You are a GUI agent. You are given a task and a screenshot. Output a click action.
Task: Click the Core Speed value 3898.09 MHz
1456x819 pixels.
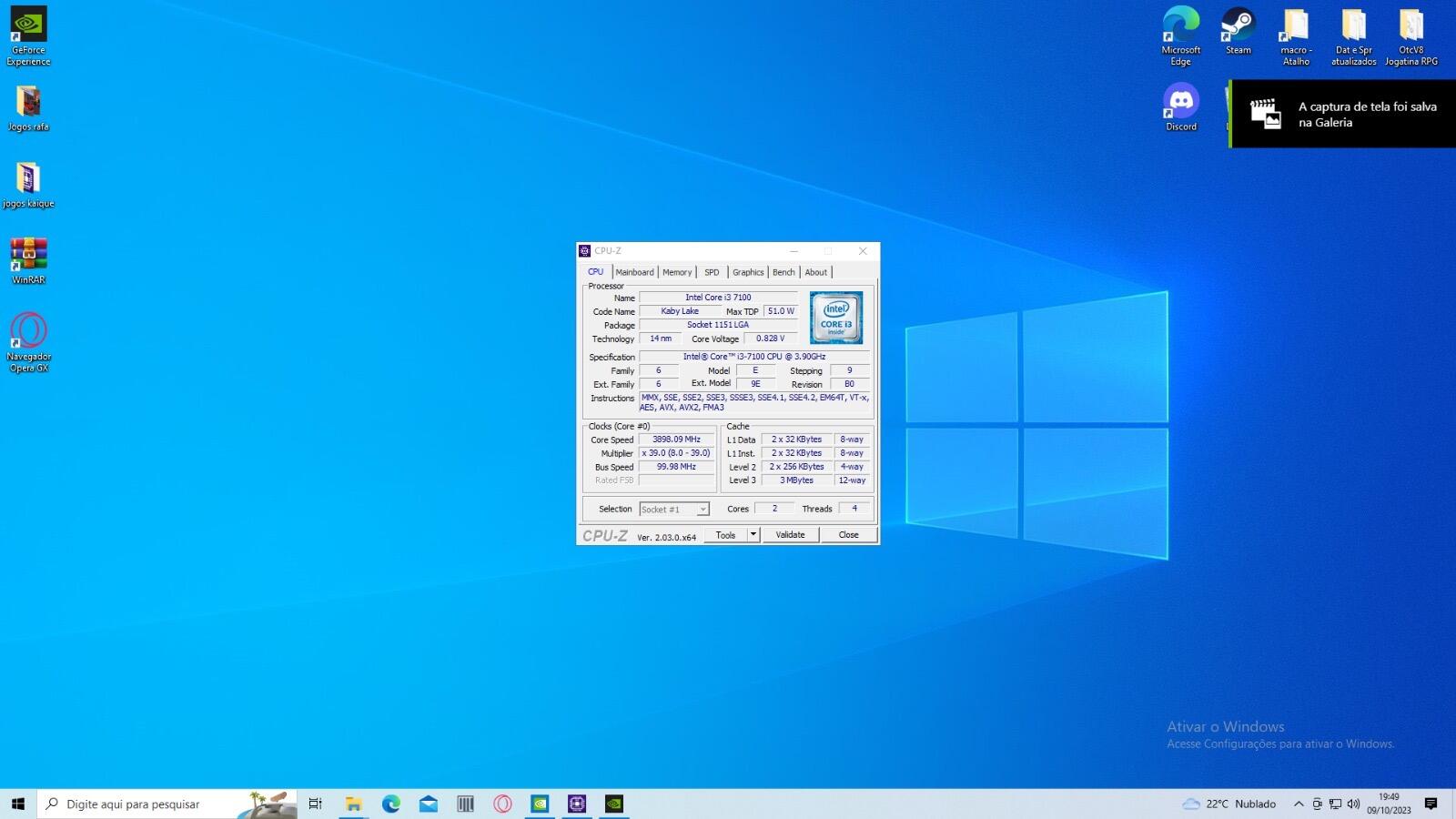[676, 440]
